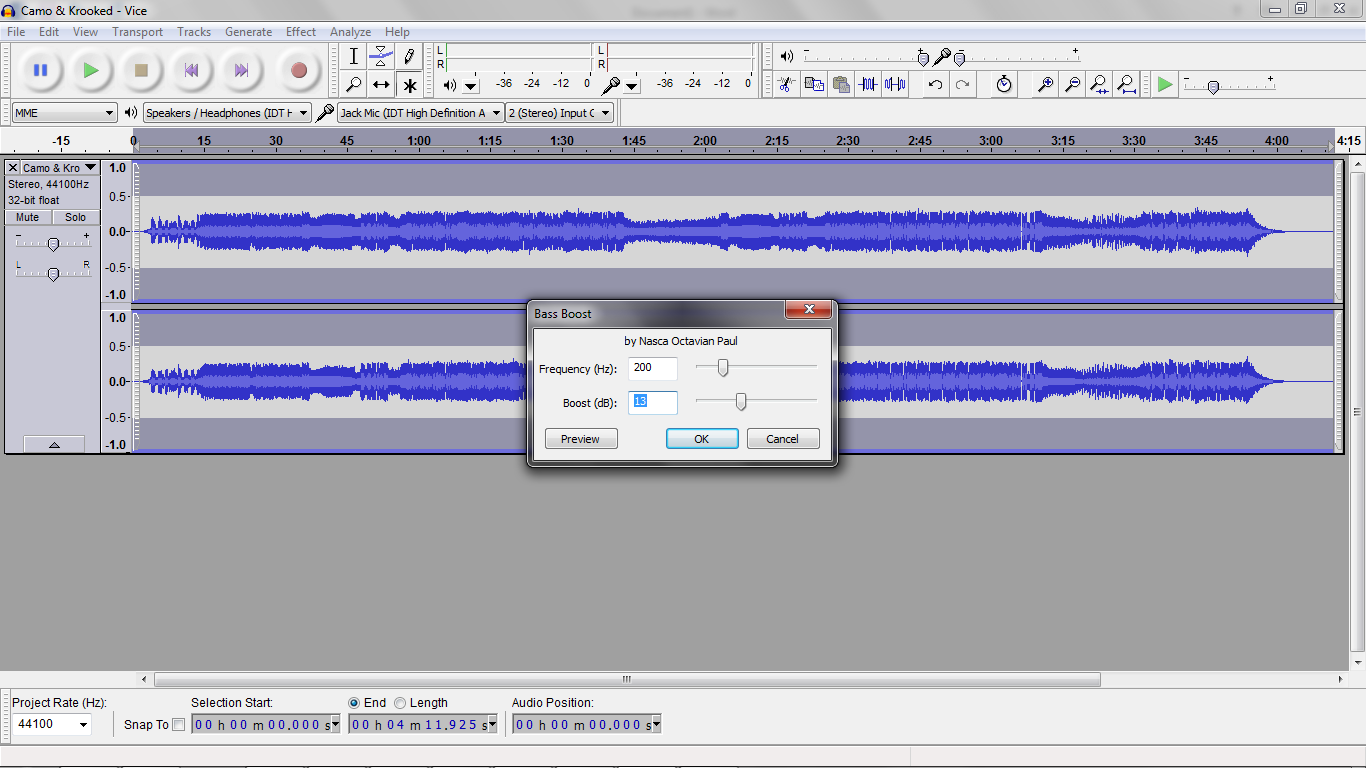Viewport: 1366px width, 768px height.
Task: Click the Trim audio icon
Action: coord(868,84)
